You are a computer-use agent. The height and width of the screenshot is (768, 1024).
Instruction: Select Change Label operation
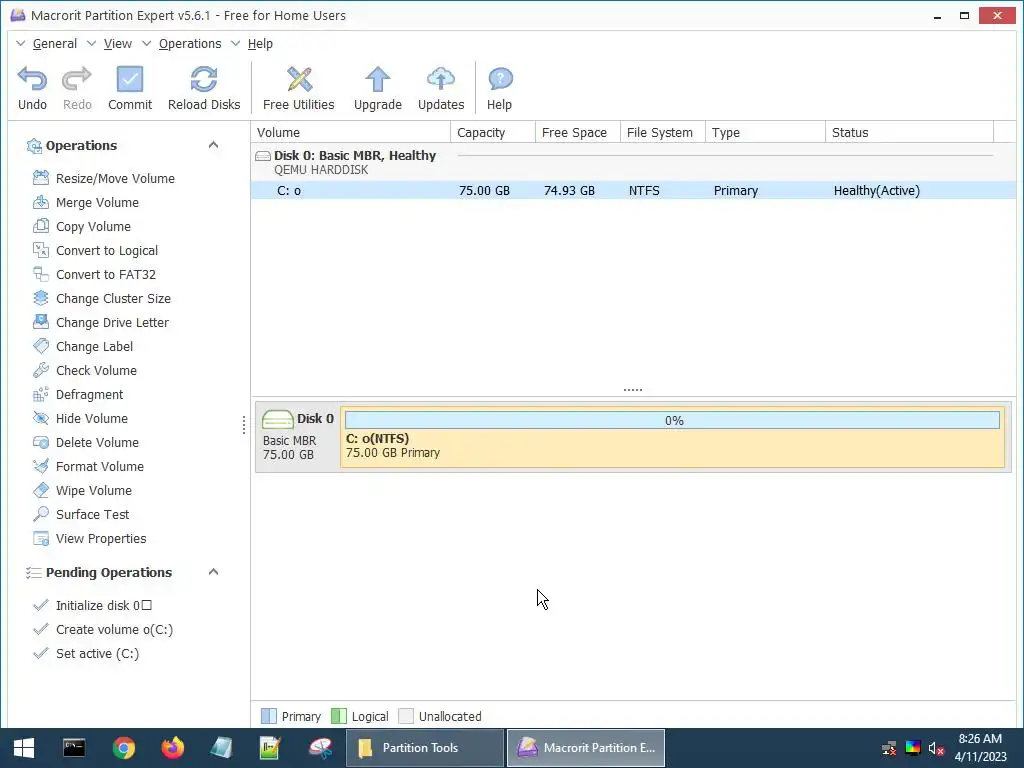click(94, 347)
